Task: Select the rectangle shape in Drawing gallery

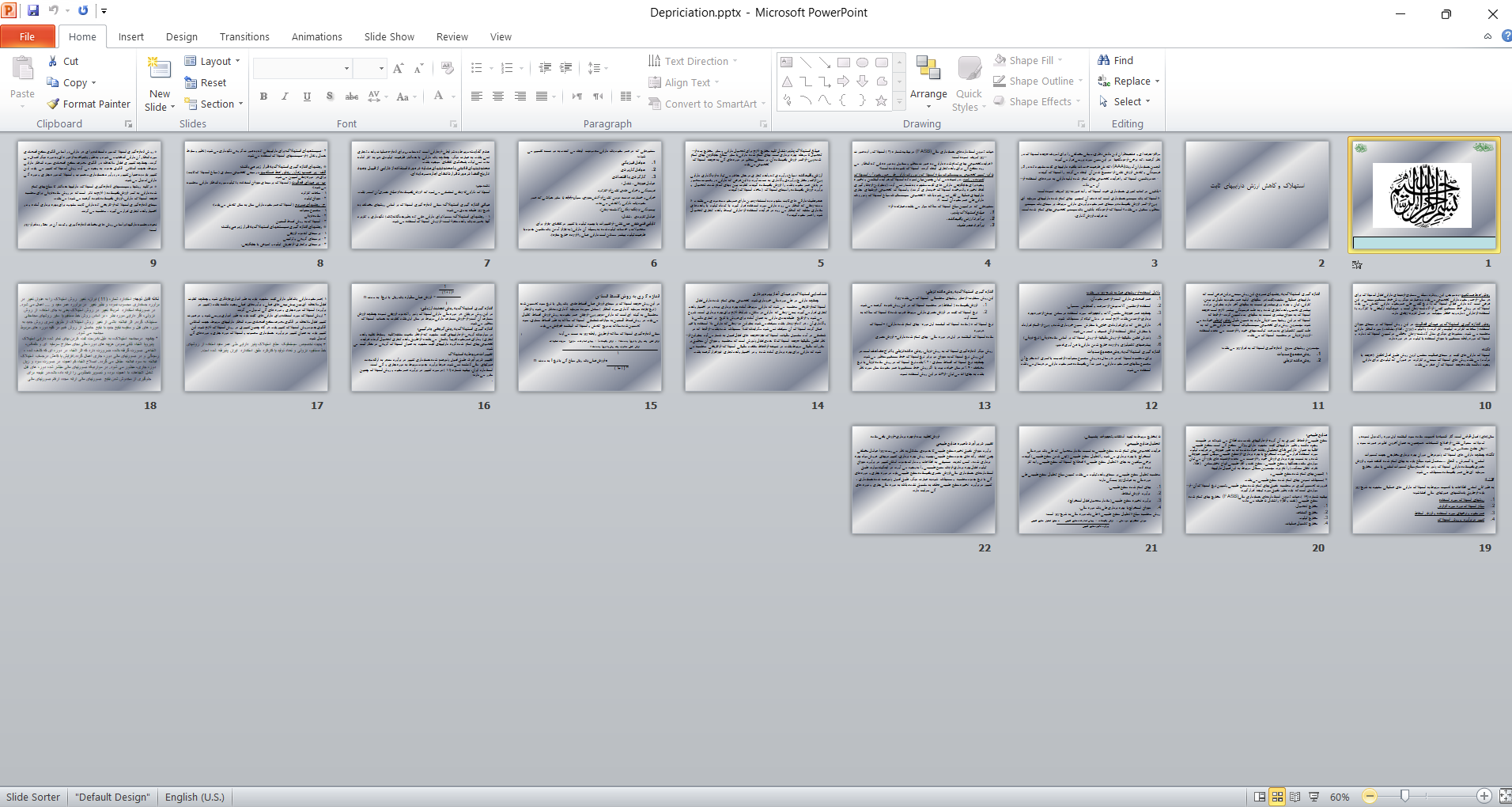Action: [x=844, y=63]
